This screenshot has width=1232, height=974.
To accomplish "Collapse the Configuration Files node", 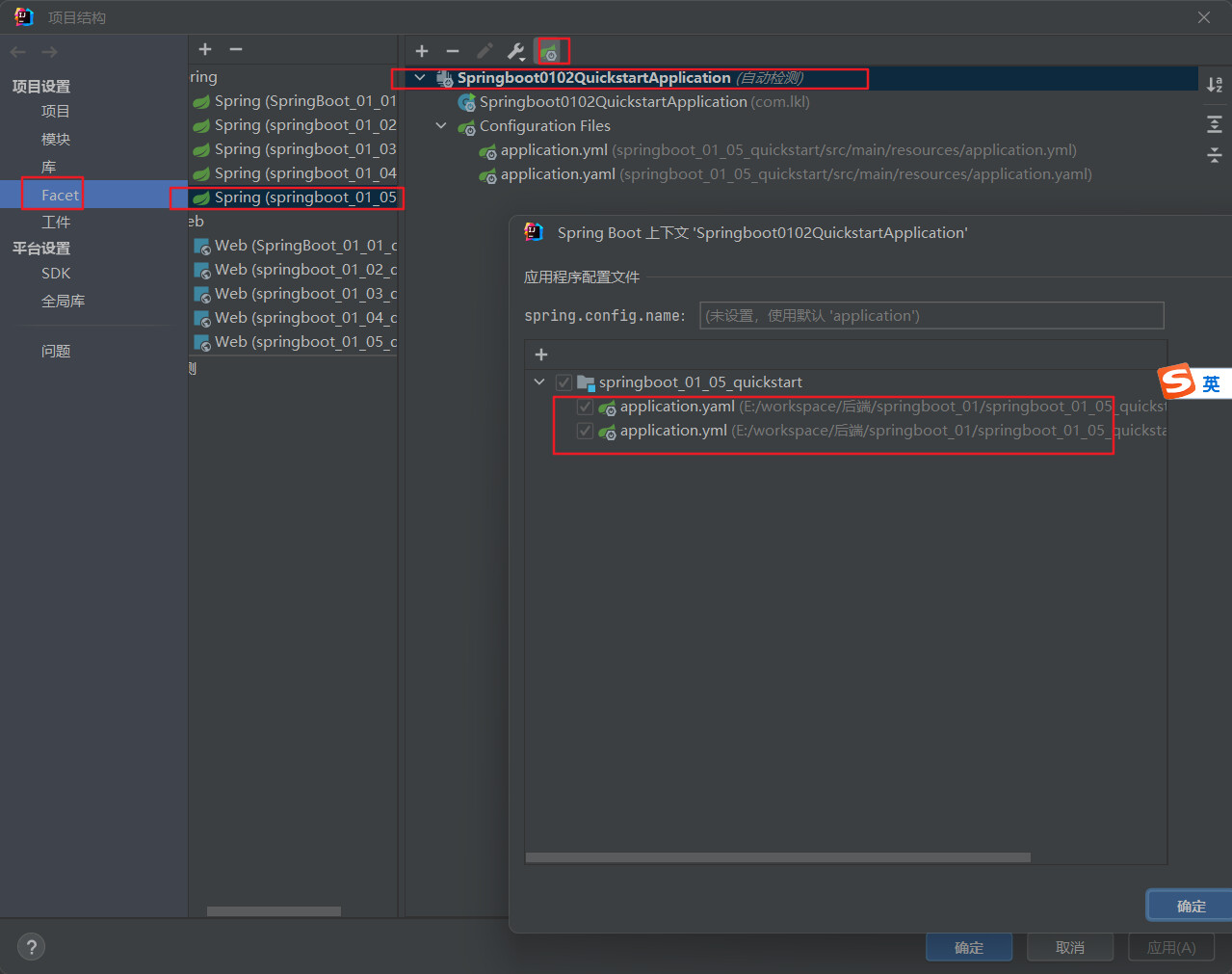I will point(441,126).
